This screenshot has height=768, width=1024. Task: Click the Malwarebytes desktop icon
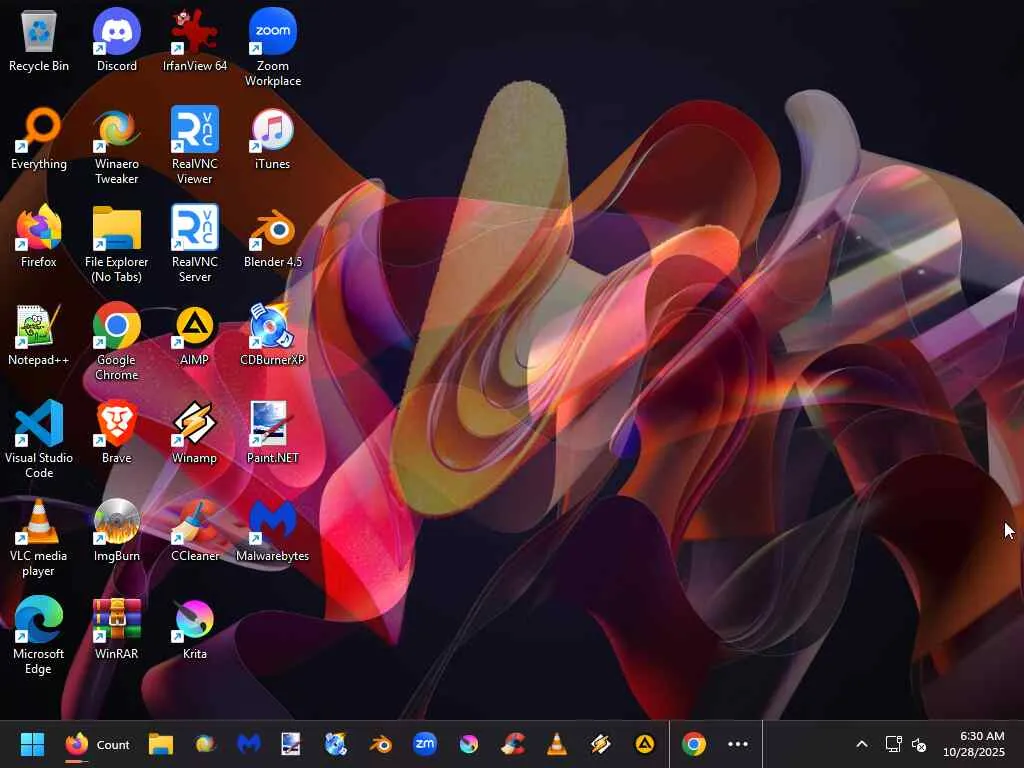point(272,530)
